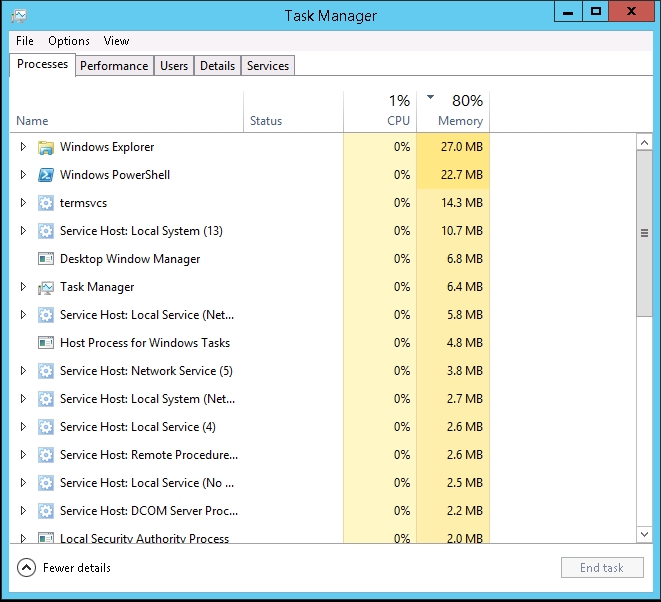Sort by the CPU column header
661x602 pixels.
(380, 112)
